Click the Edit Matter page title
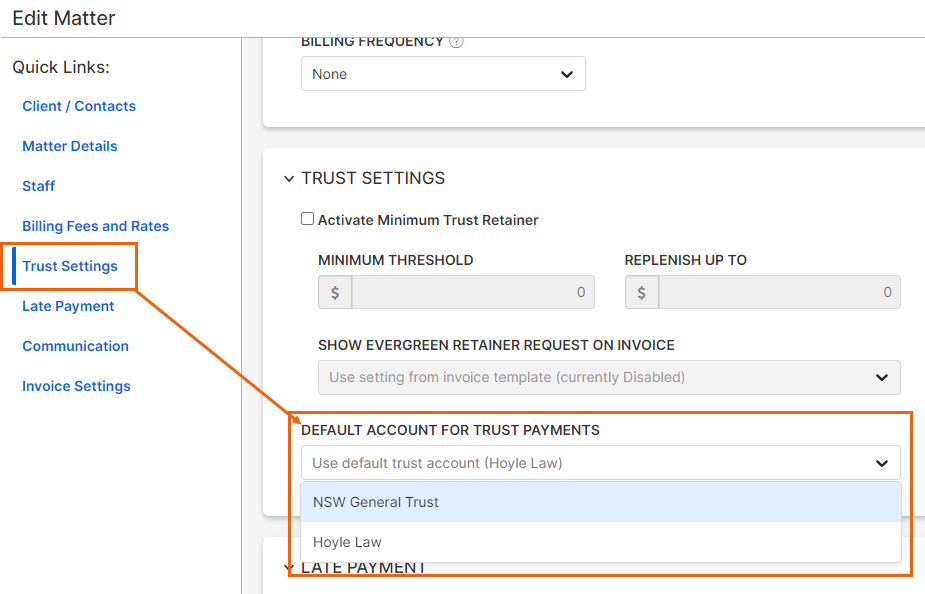 click(64, 18)
